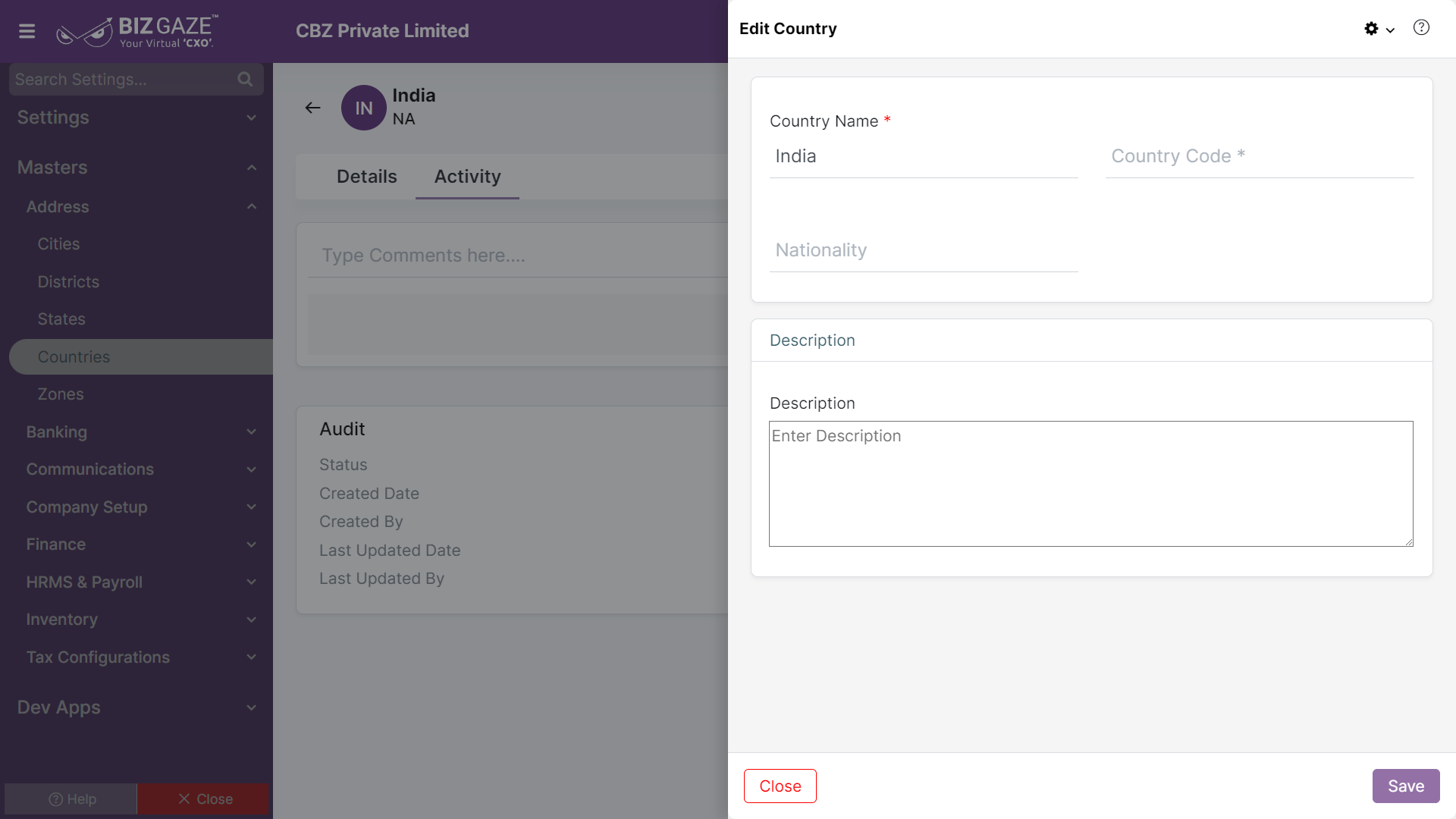The width and height of the screenshot is (1456, 819).
Task: Click the Nationality input field
Action: click(924, 251)
